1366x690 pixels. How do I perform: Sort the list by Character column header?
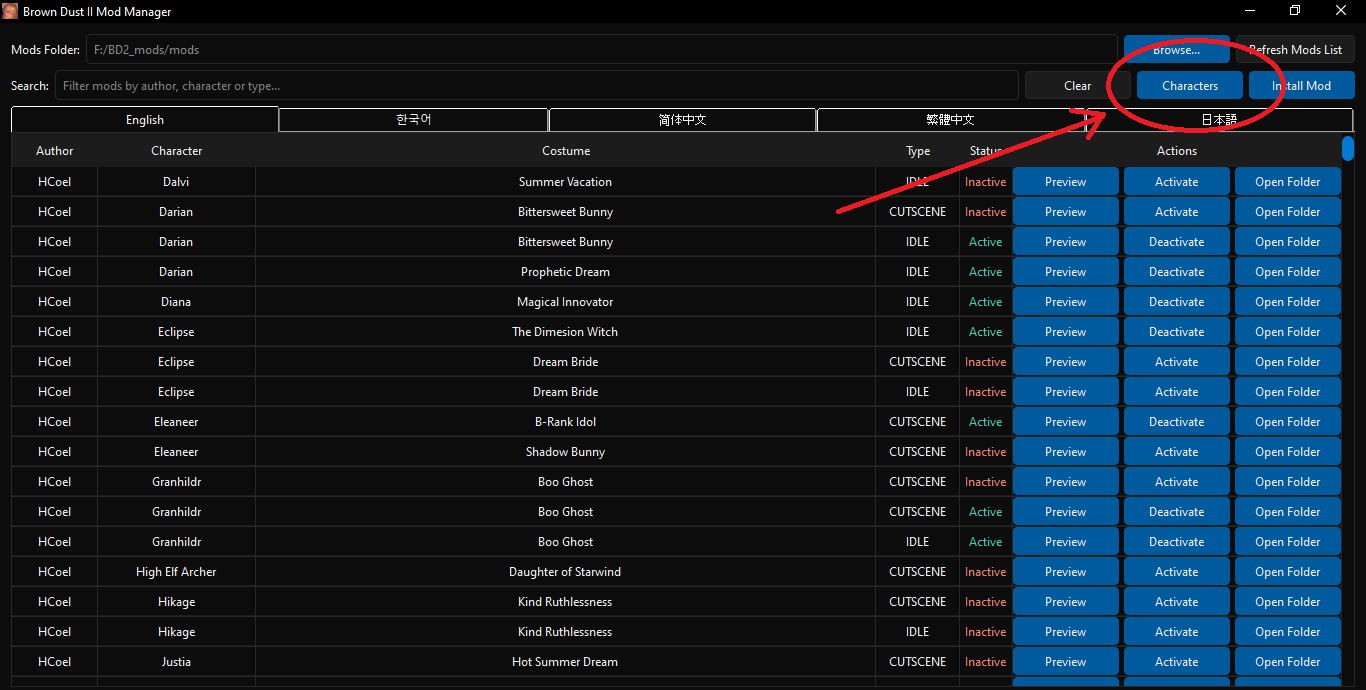tap(177, 151)
